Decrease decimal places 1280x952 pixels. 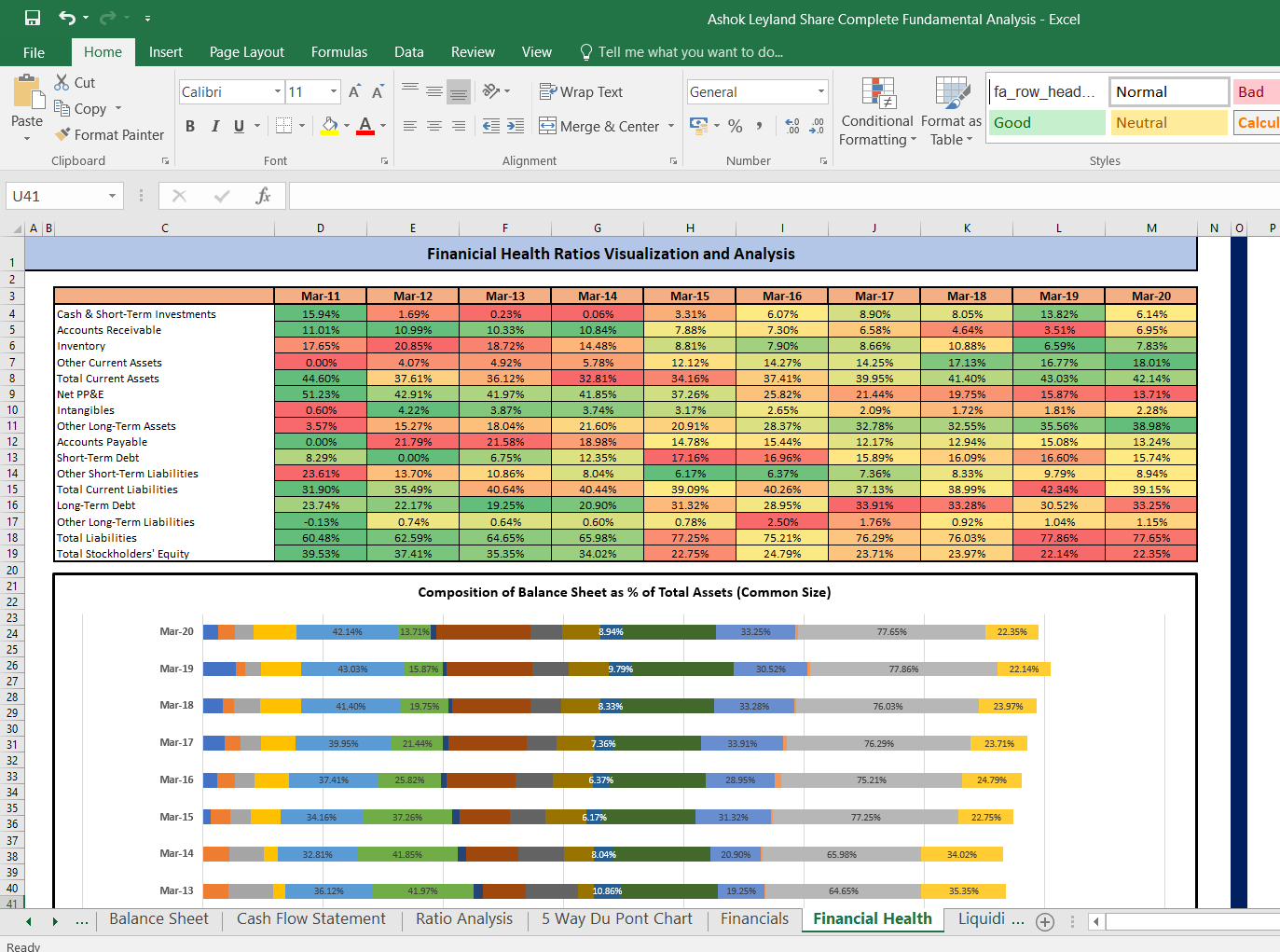pos(817,126)
